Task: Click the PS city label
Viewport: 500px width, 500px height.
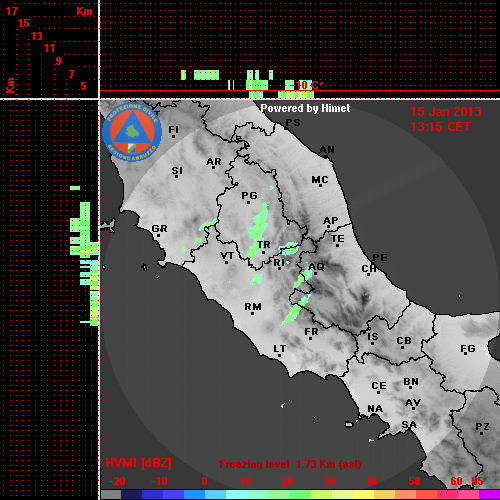Action: (293, 123)
